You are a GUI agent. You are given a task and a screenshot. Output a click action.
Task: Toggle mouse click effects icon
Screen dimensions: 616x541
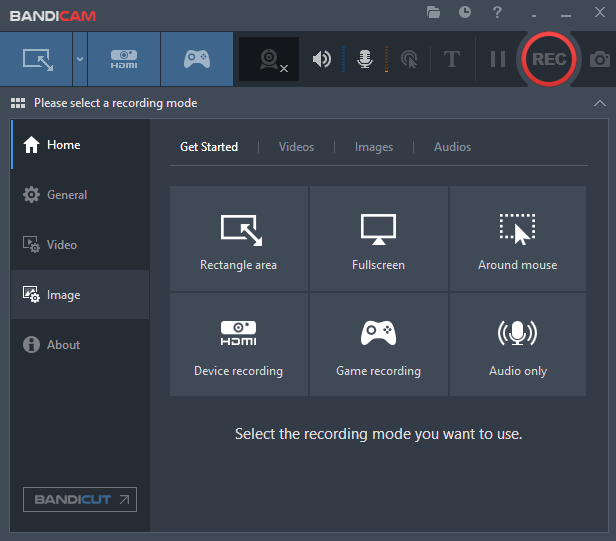click(409, 59)
